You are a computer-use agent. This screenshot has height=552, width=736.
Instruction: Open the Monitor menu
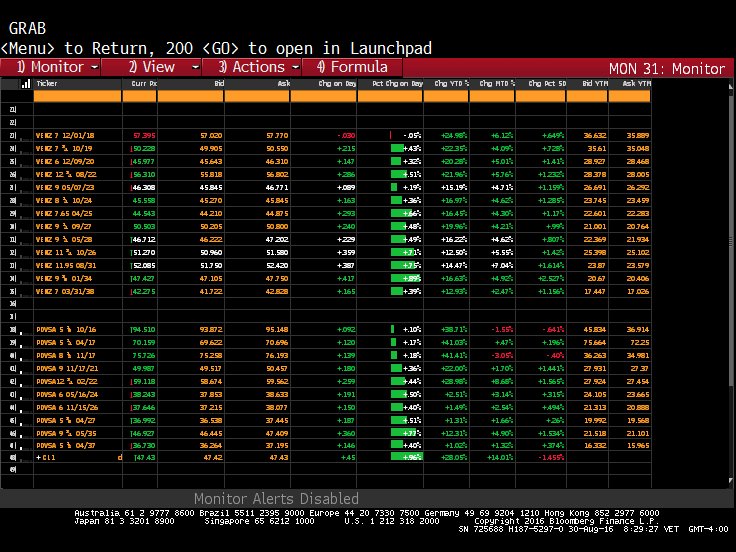point(51,67)
